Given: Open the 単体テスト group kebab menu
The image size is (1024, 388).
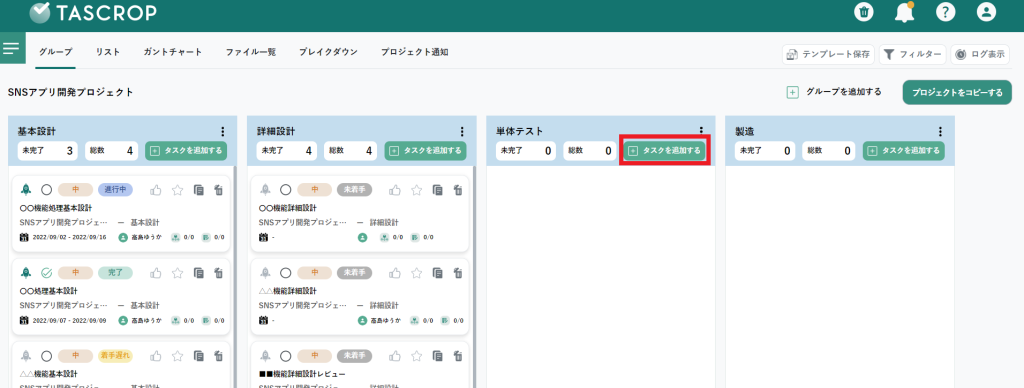Looking at the screenshot, I should point(701,130).
